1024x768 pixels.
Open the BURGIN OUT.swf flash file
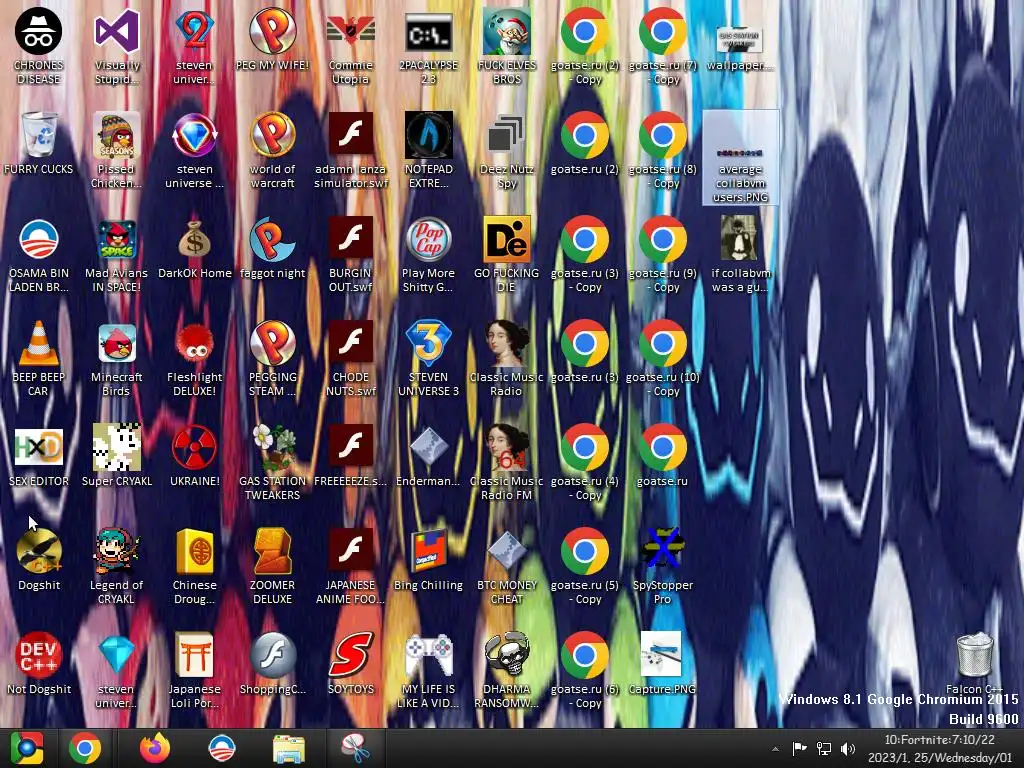pos(351,255)
